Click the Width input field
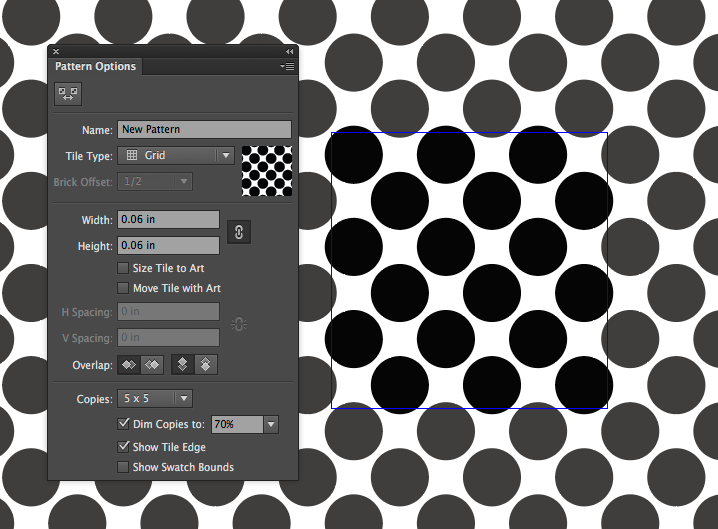This screenshot has width=718, height=529. pyautogui.click(x=169, y=219)
